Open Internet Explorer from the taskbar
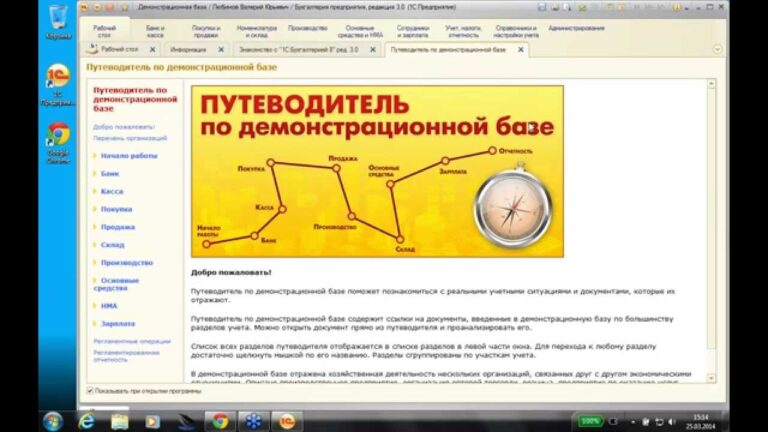 coord(87,420)
